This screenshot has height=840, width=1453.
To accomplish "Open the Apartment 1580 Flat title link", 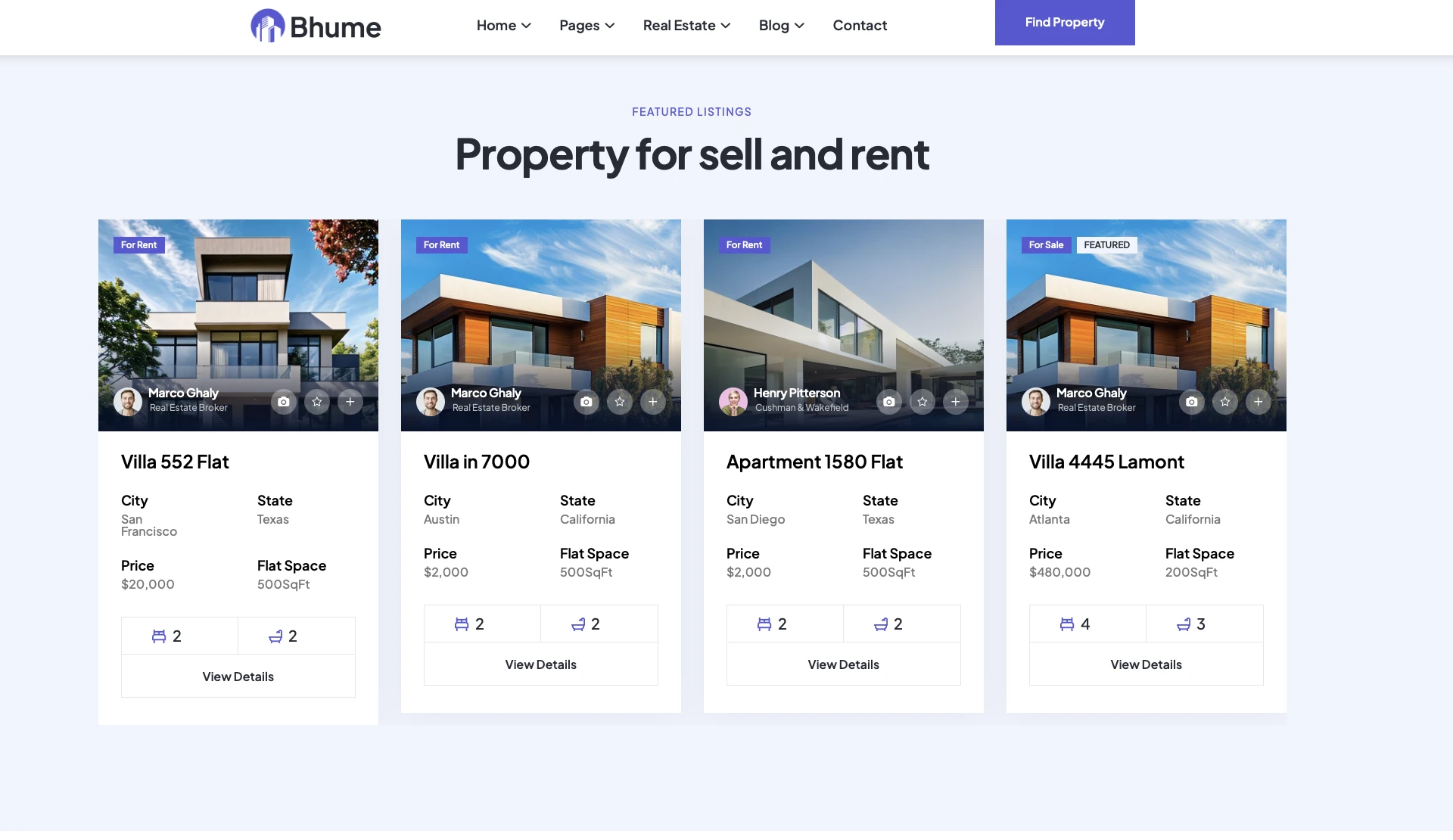I will pos(815,462).
